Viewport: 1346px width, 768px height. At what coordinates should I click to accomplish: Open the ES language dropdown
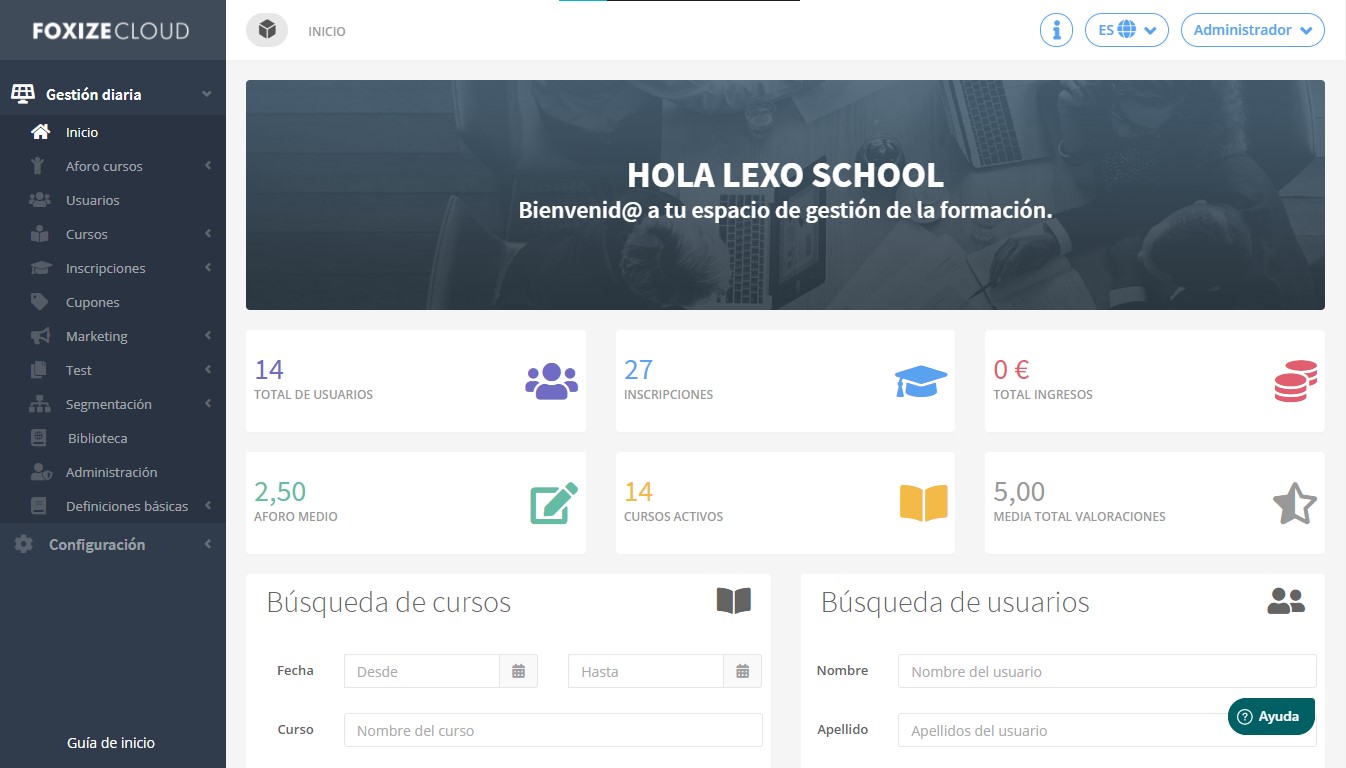(1126, 30)
